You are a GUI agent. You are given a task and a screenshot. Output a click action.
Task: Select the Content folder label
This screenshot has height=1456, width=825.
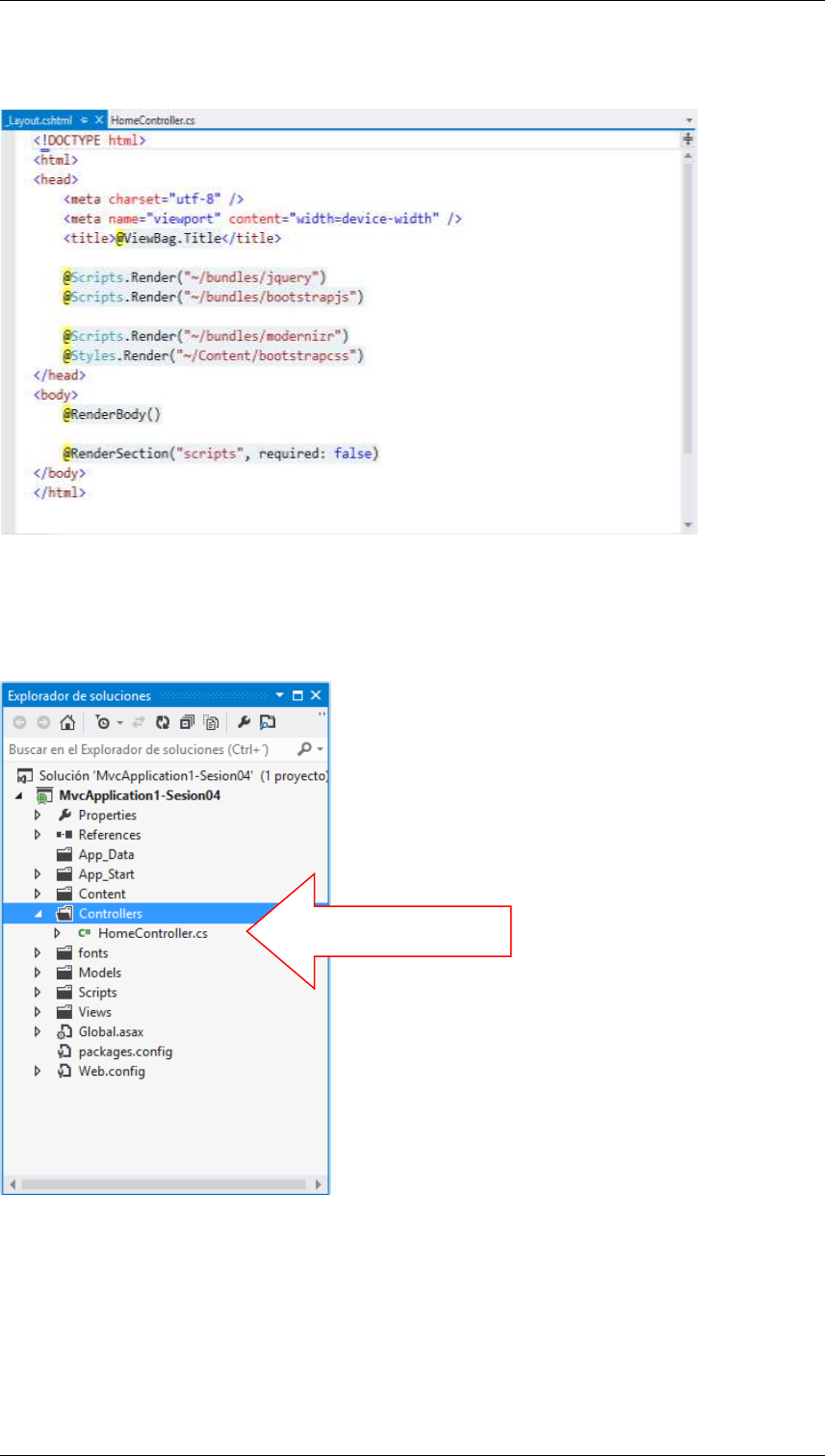102,894
